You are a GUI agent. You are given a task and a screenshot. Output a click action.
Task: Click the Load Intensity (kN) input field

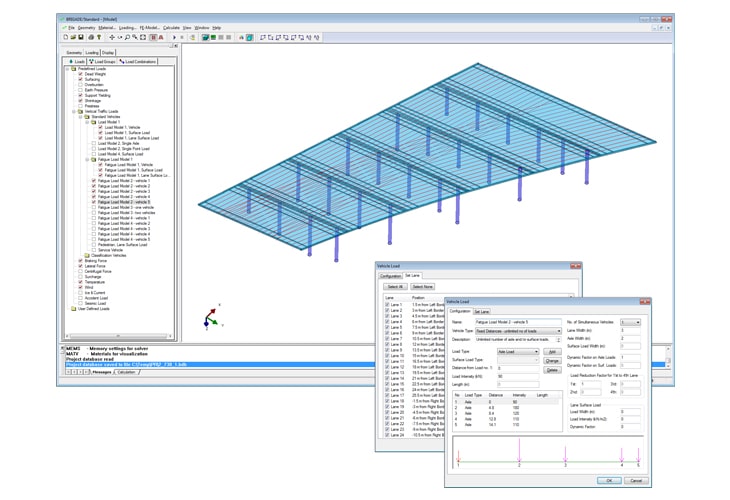(518, 376)
